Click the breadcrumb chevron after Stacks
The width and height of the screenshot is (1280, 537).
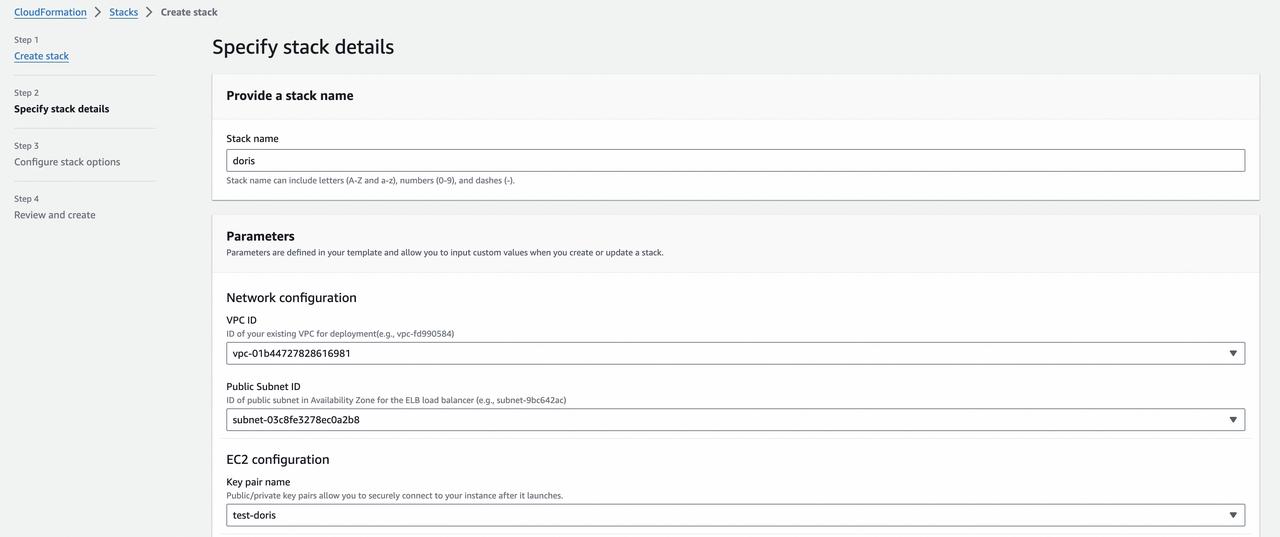point(149,12)
